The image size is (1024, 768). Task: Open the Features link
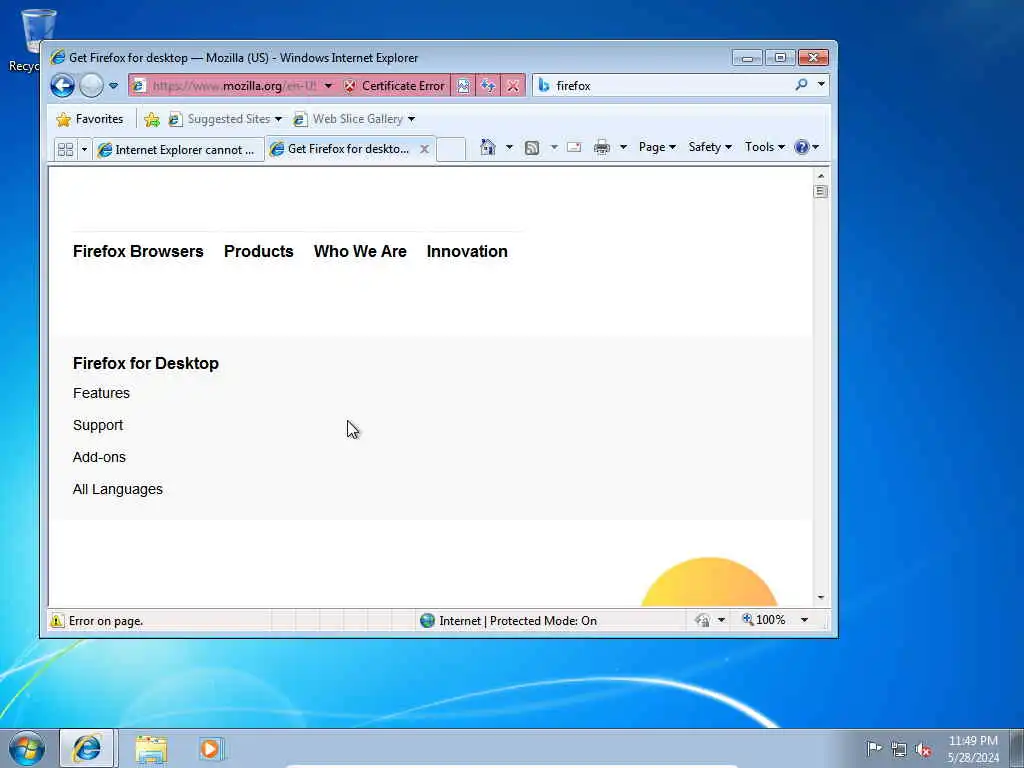coord(101,393)
